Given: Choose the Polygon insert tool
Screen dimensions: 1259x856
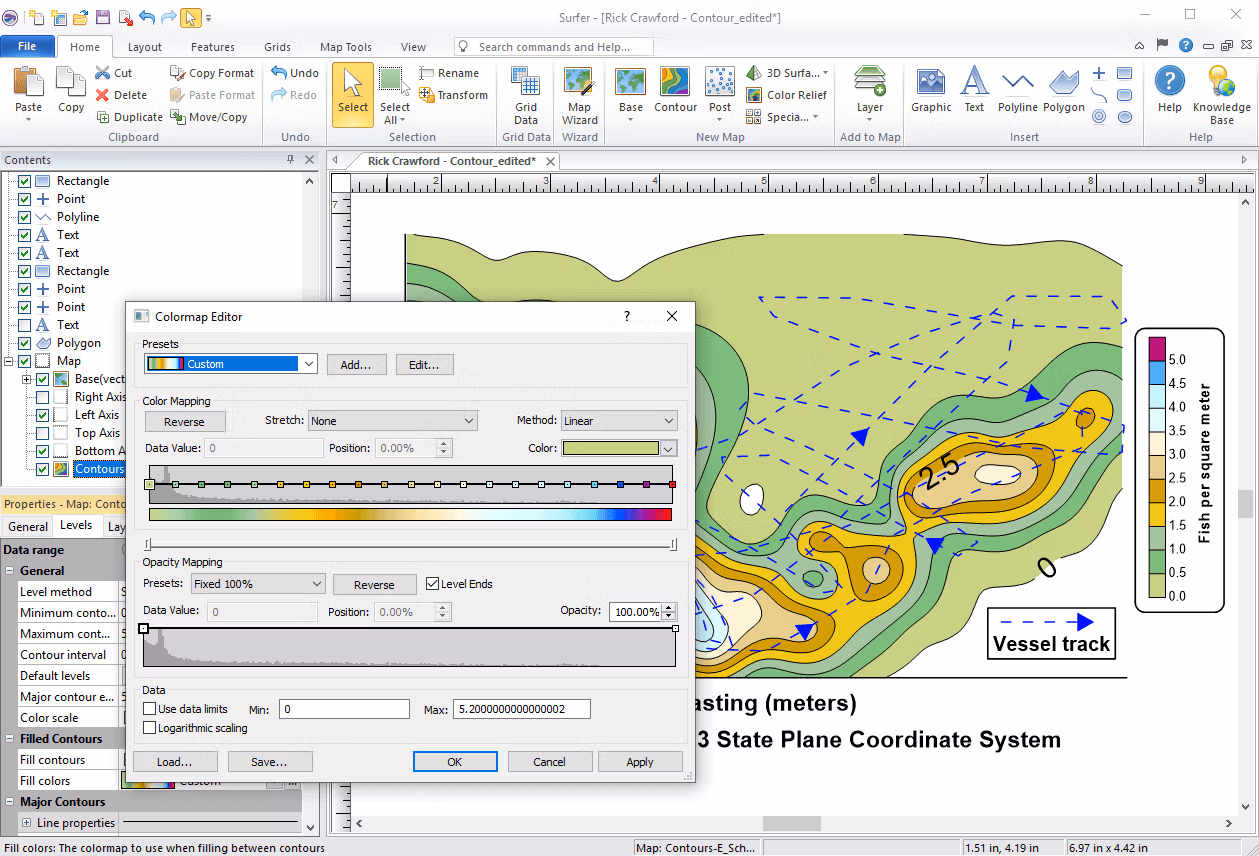Looking at the screenshot, I should point(1064,91).
